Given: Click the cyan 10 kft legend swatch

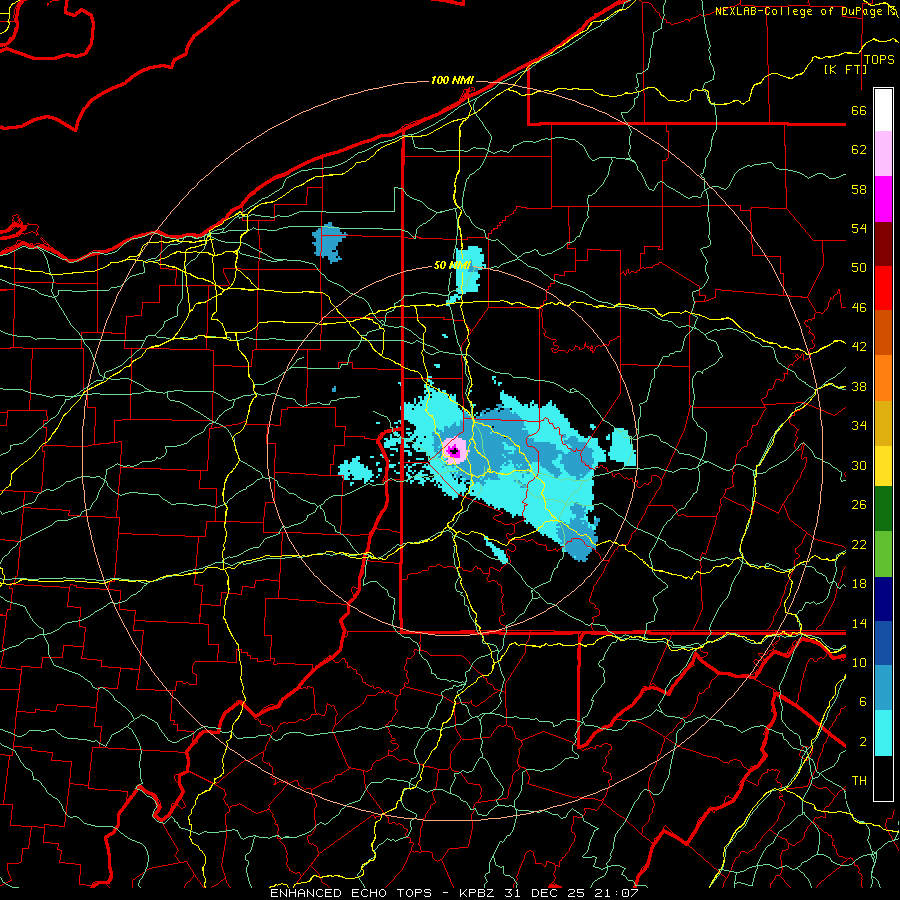Looking at the screenshot, I should point(883,733).
